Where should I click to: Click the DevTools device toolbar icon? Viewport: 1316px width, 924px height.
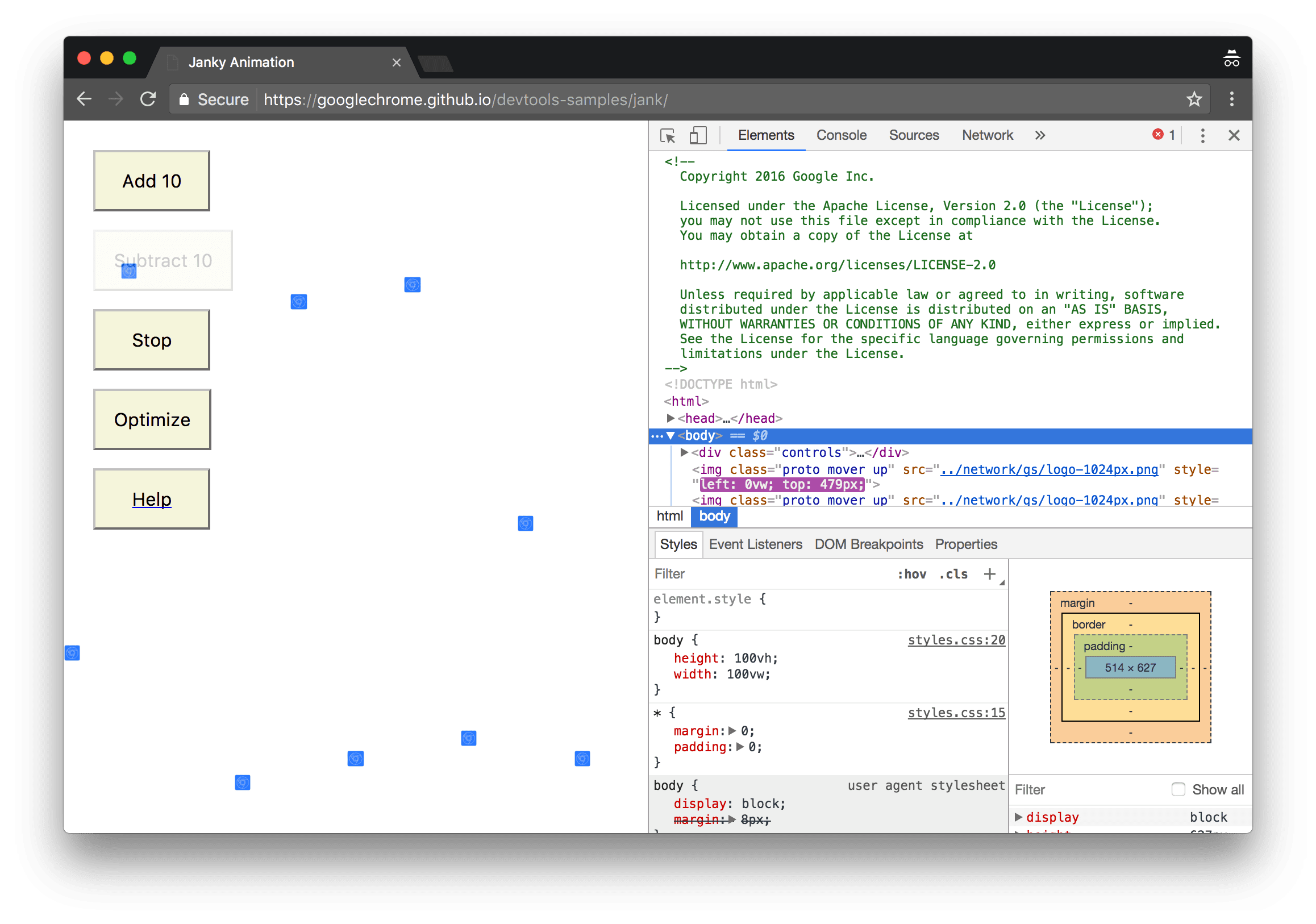click(698, 135)
